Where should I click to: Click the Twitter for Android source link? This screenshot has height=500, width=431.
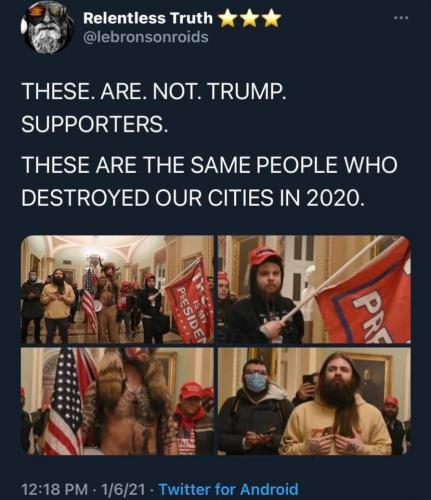(x=229, y=489)
